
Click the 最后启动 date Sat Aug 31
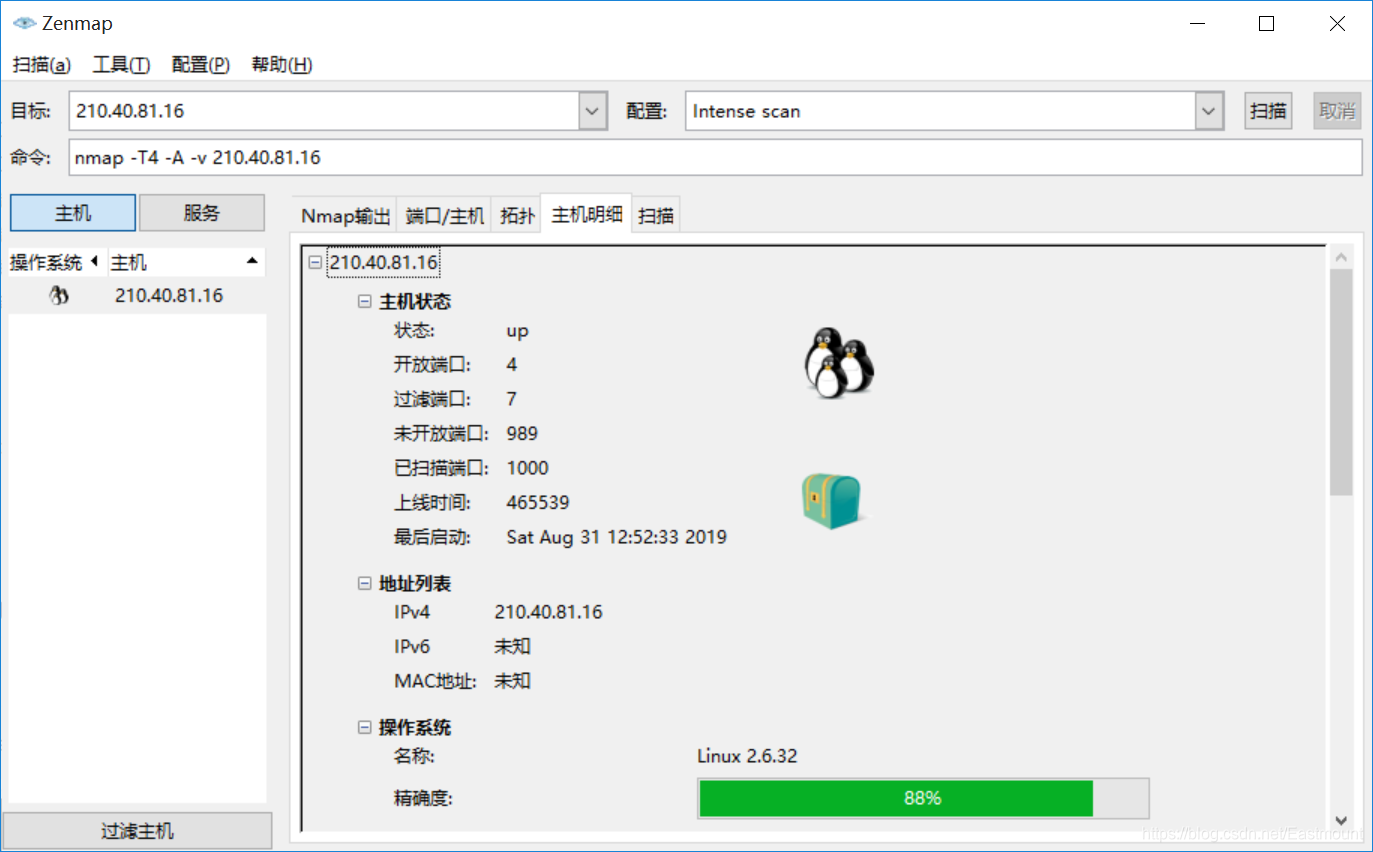point(617,537)
